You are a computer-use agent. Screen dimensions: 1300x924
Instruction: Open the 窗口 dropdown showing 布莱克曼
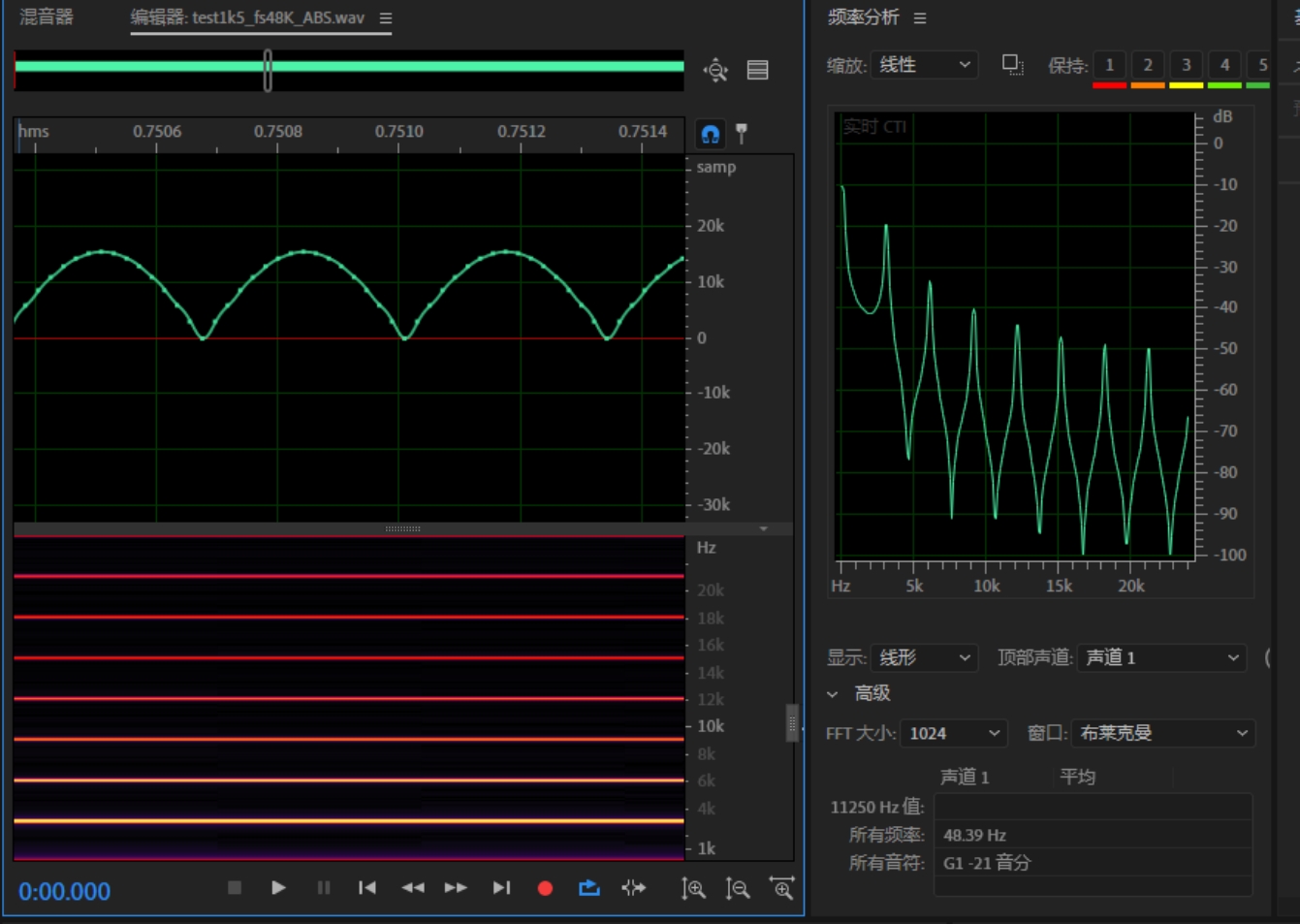click(1162, 733)
